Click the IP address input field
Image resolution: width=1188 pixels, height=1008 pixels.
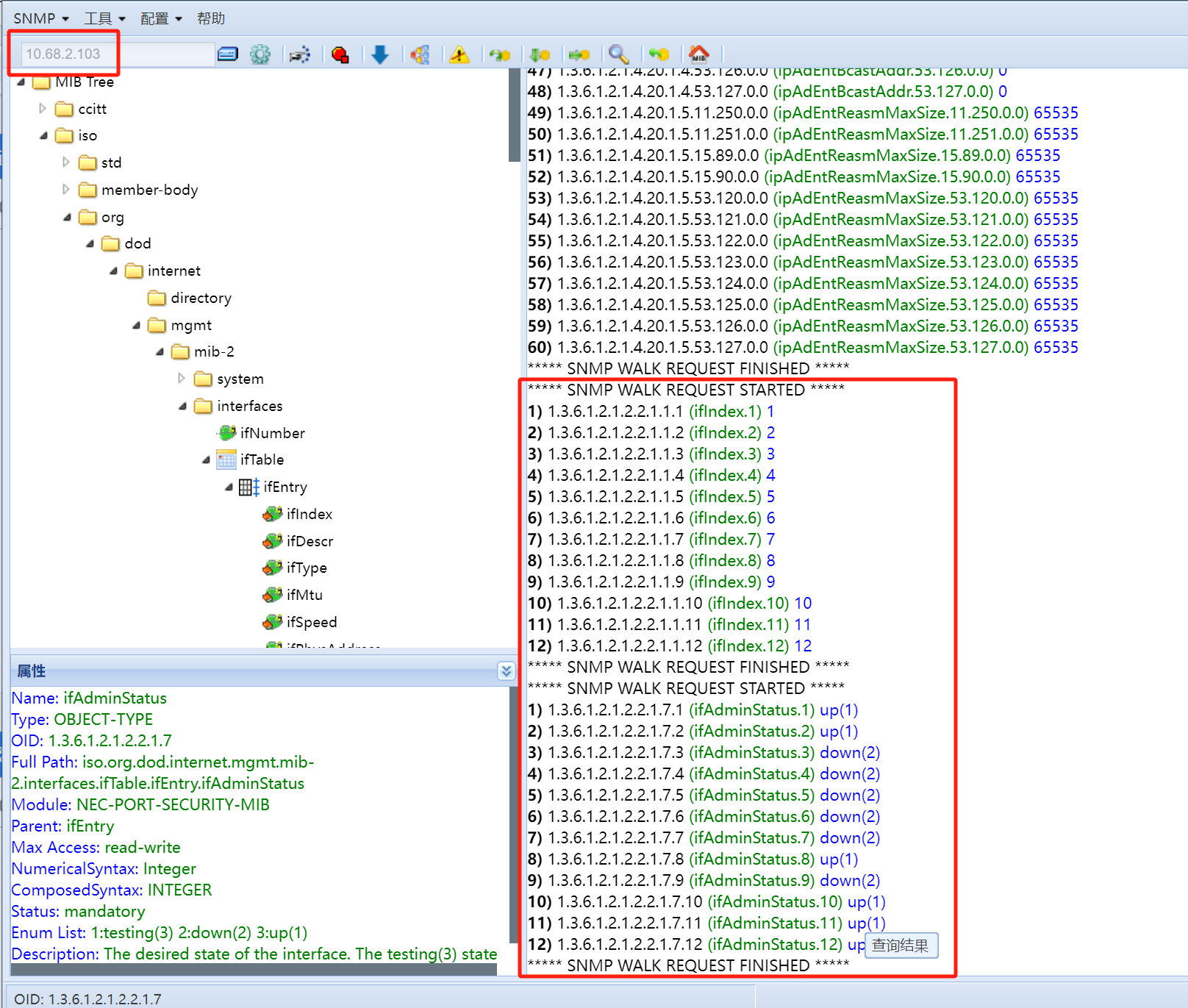tap(118, 54)
